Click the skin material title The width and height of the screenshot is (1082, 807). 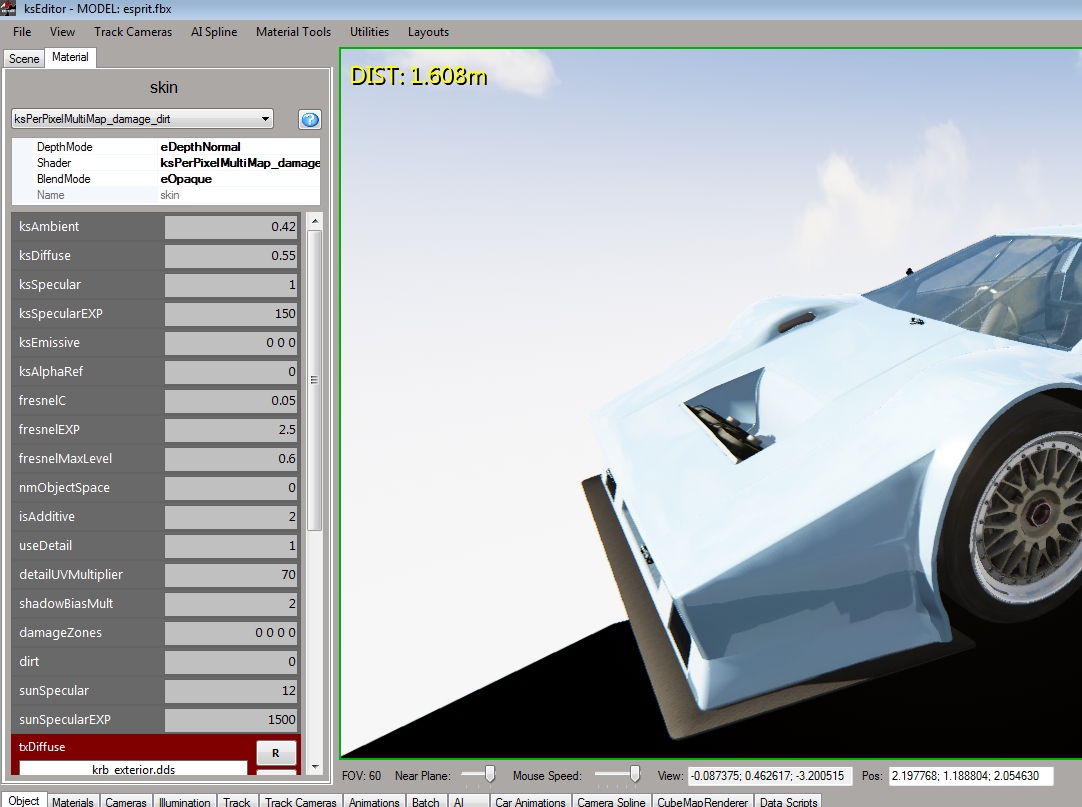[164, 87]
